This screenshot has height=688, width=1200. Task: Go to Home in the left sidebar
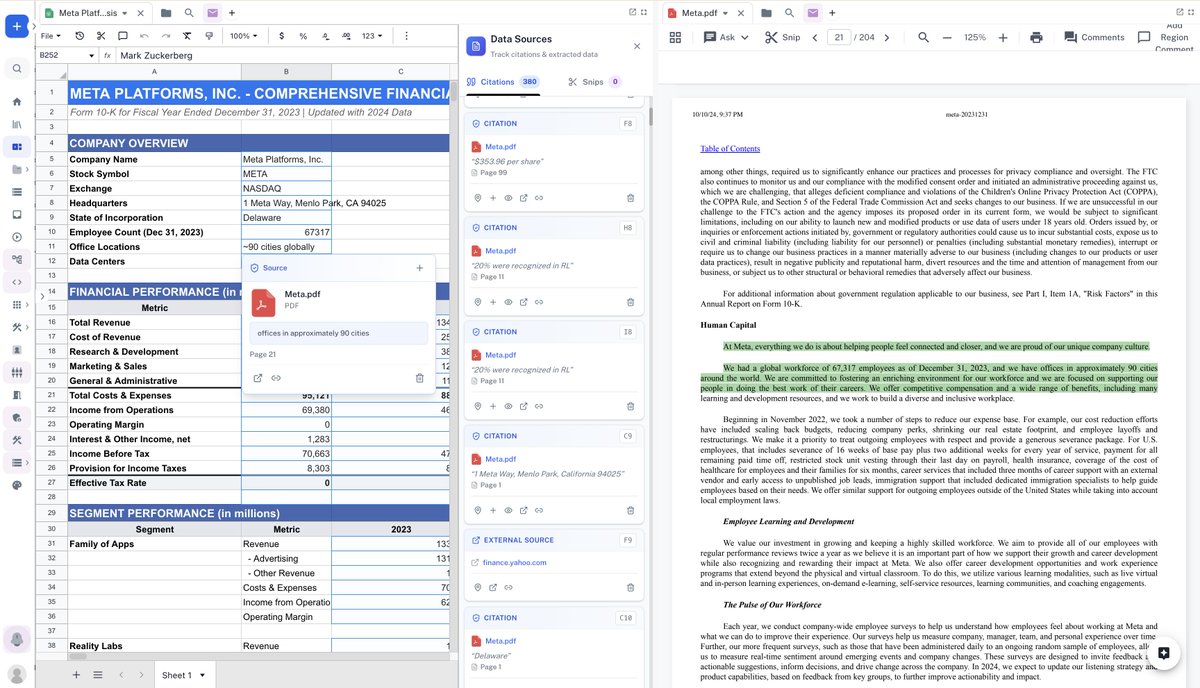pos(17,102)
